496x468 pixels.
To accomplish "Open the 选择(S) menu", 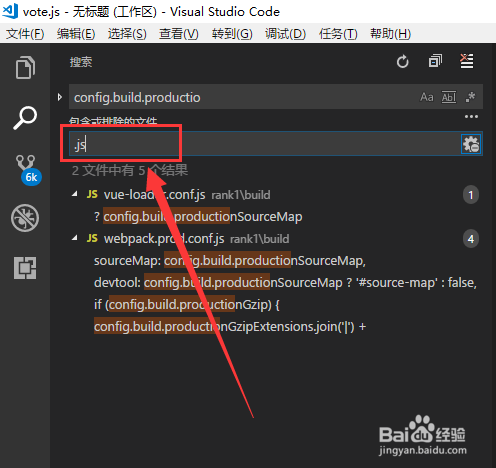I will [x=127, y=34].
